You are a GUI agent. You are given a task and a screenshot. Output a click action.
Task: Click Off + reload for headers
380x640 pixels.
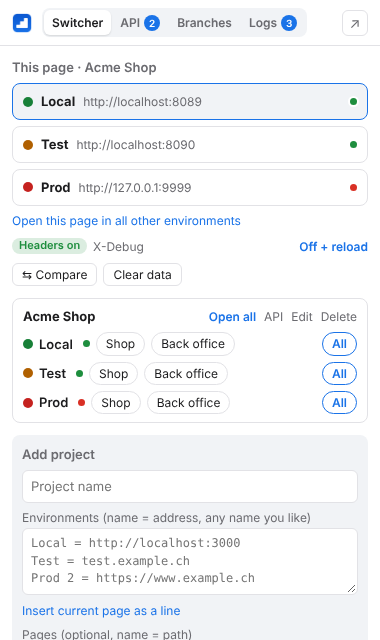333,247
